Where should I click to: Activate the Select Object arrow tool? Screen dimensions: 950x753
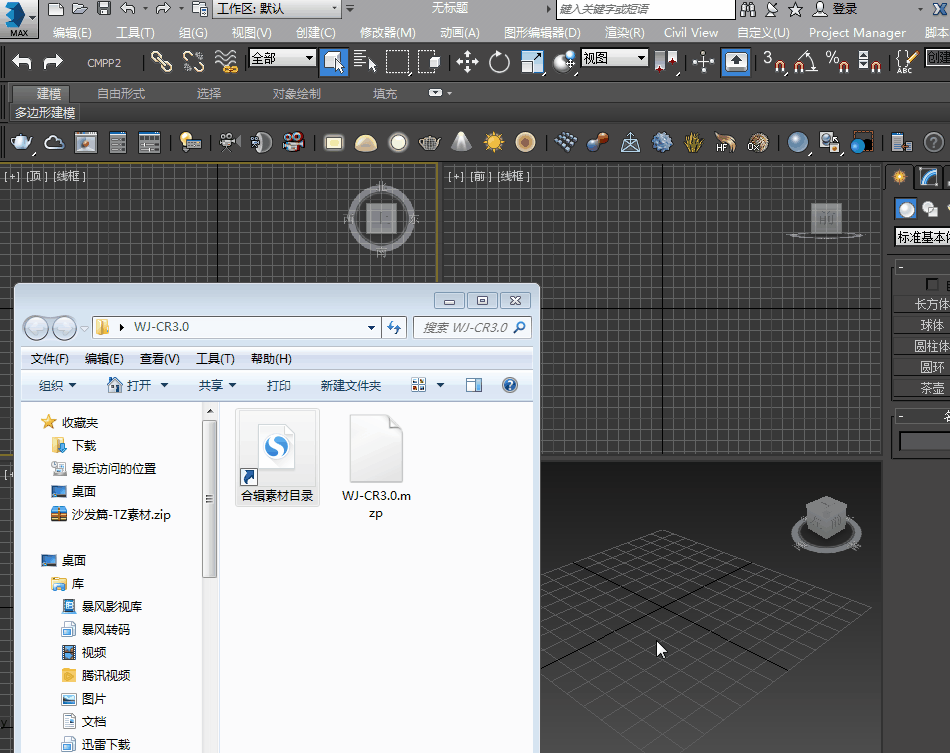pos(333,62)
